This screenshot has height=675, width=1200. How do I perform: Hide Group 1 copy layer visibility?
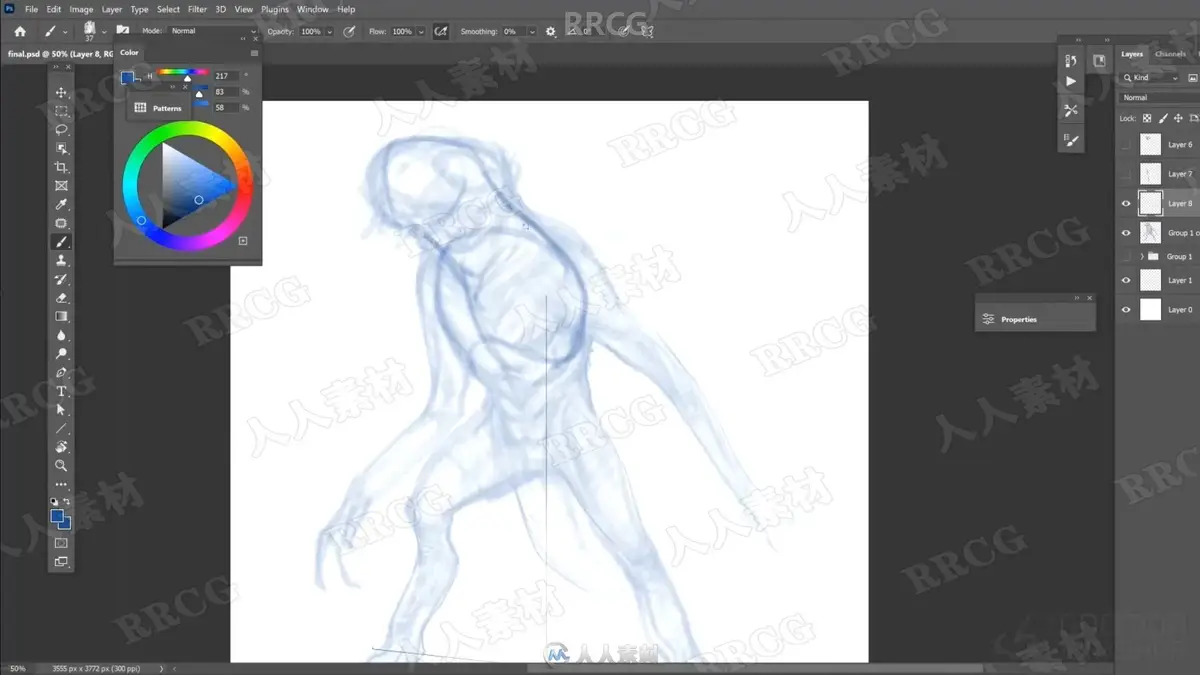1126,233
